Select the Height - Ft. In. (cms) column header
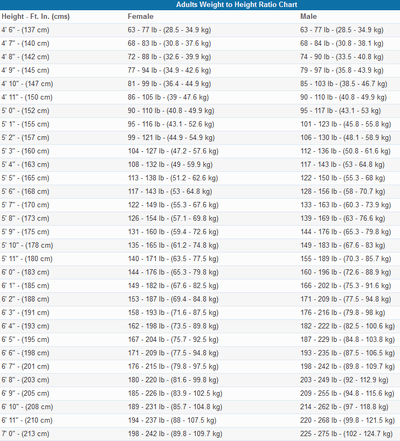 [35, 16]
